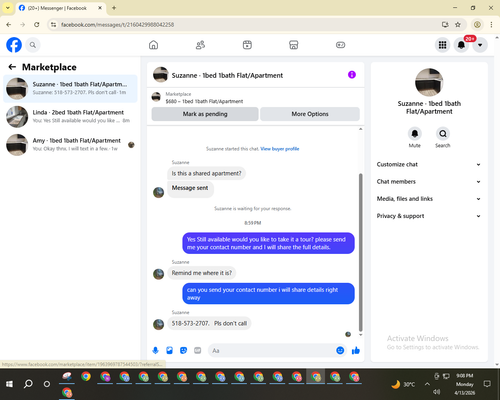Select the "518-573-2707. Pls don't call" message
The image size is (500, 400).
(209, 323)
